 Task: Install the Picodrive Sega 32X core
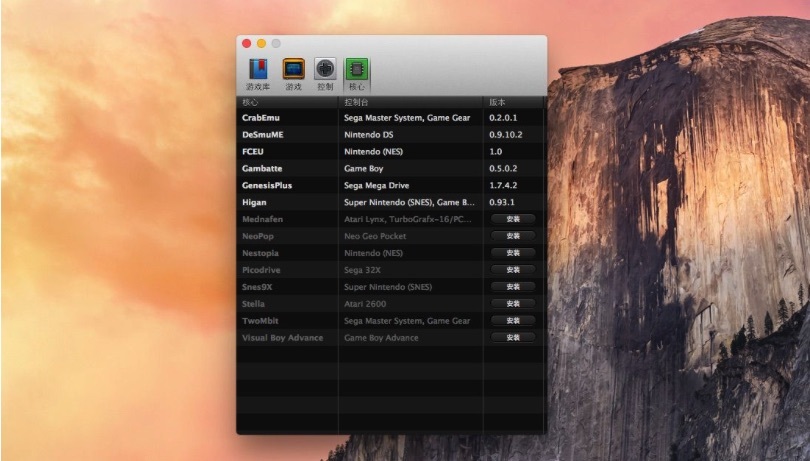513,270
